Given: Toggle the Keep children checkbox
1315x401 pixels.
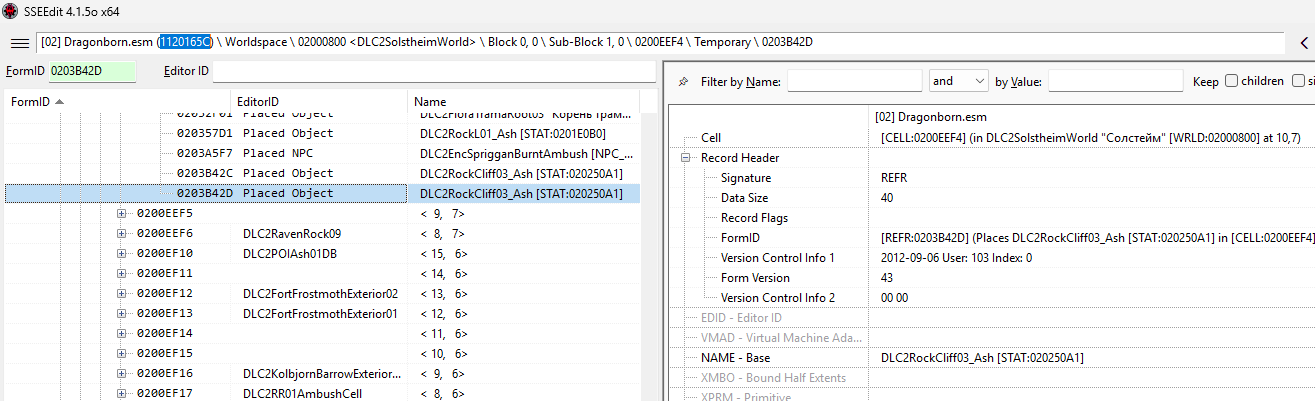Looking at the screenshot, I should 1231,81.
